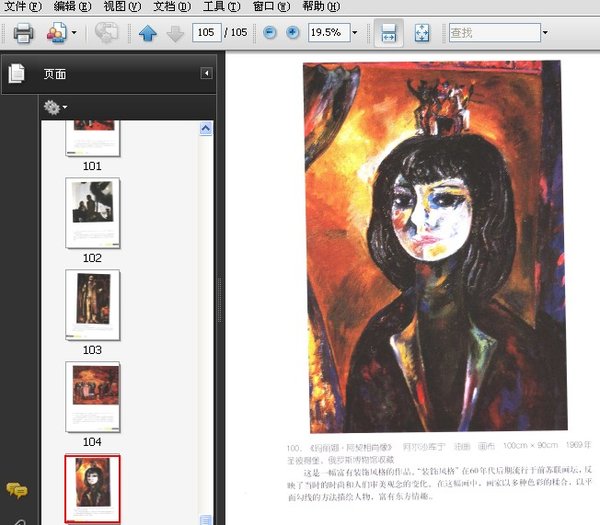Click the greyed-out review comment icon
This screenshot has height=525, width=600.
106,32
